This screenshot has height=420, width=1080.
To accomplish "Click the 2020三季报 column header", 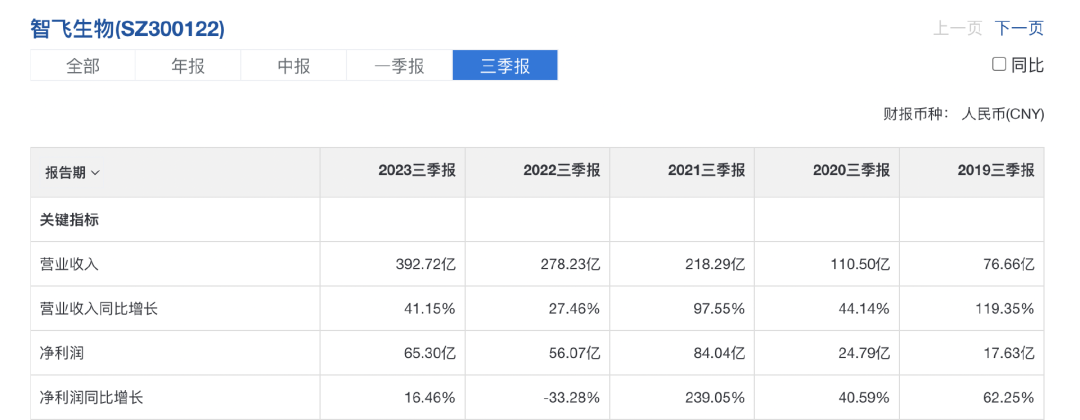I will [851, 171].
